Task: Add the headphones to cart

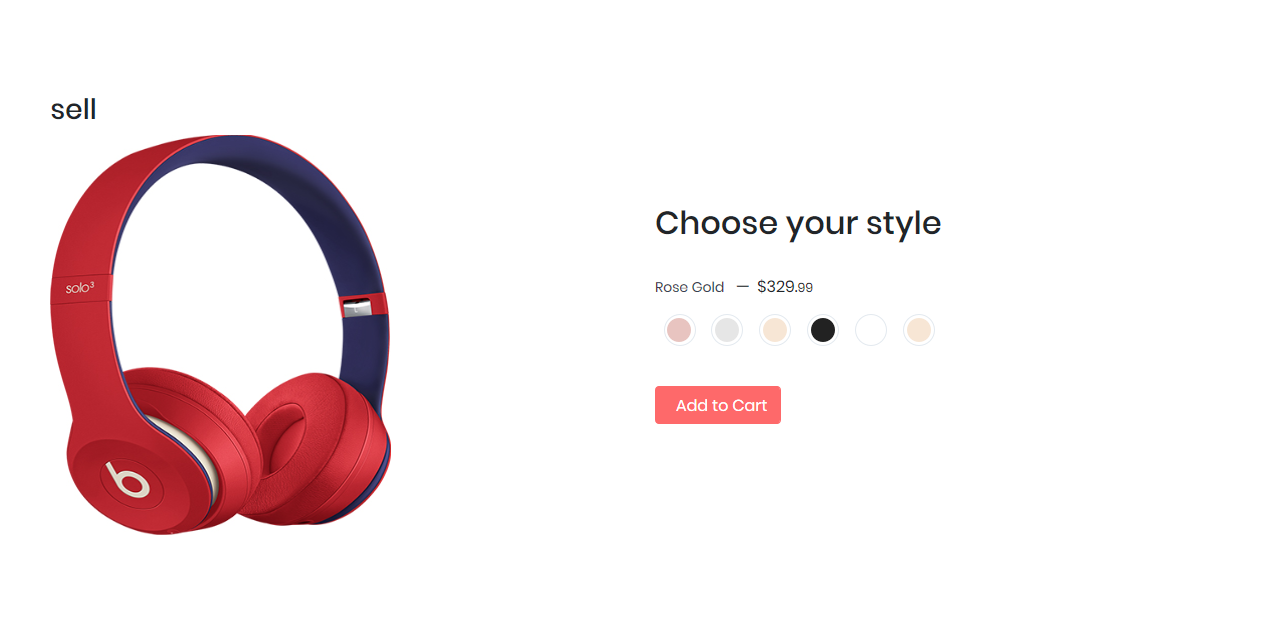Action: click(718, 405)
